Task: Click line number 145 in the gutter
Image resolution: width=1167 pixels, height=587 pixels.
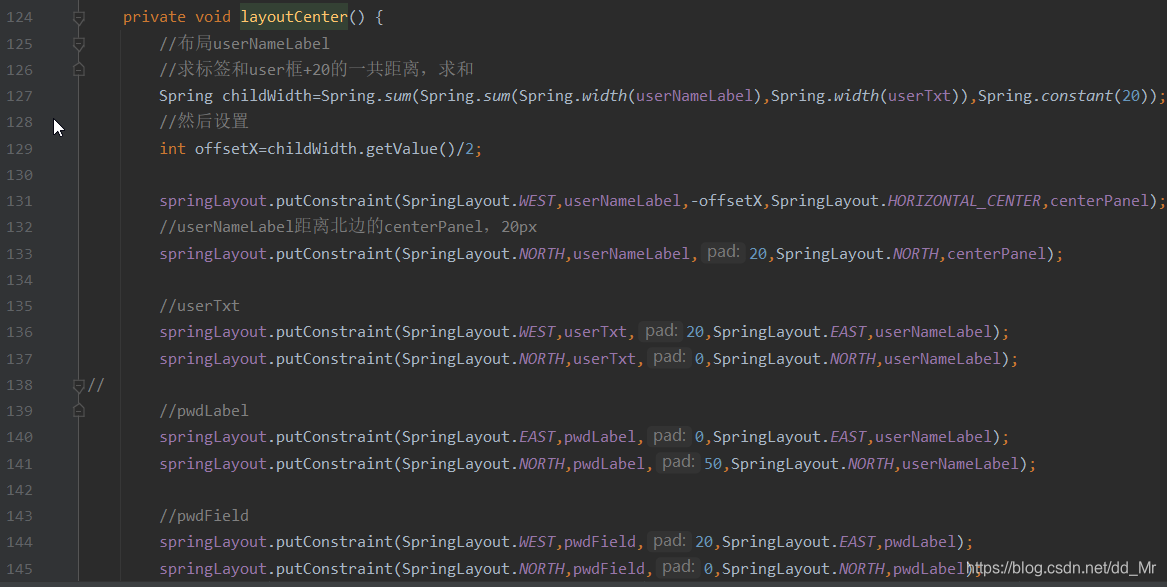Action: click(x=19, y=568)
